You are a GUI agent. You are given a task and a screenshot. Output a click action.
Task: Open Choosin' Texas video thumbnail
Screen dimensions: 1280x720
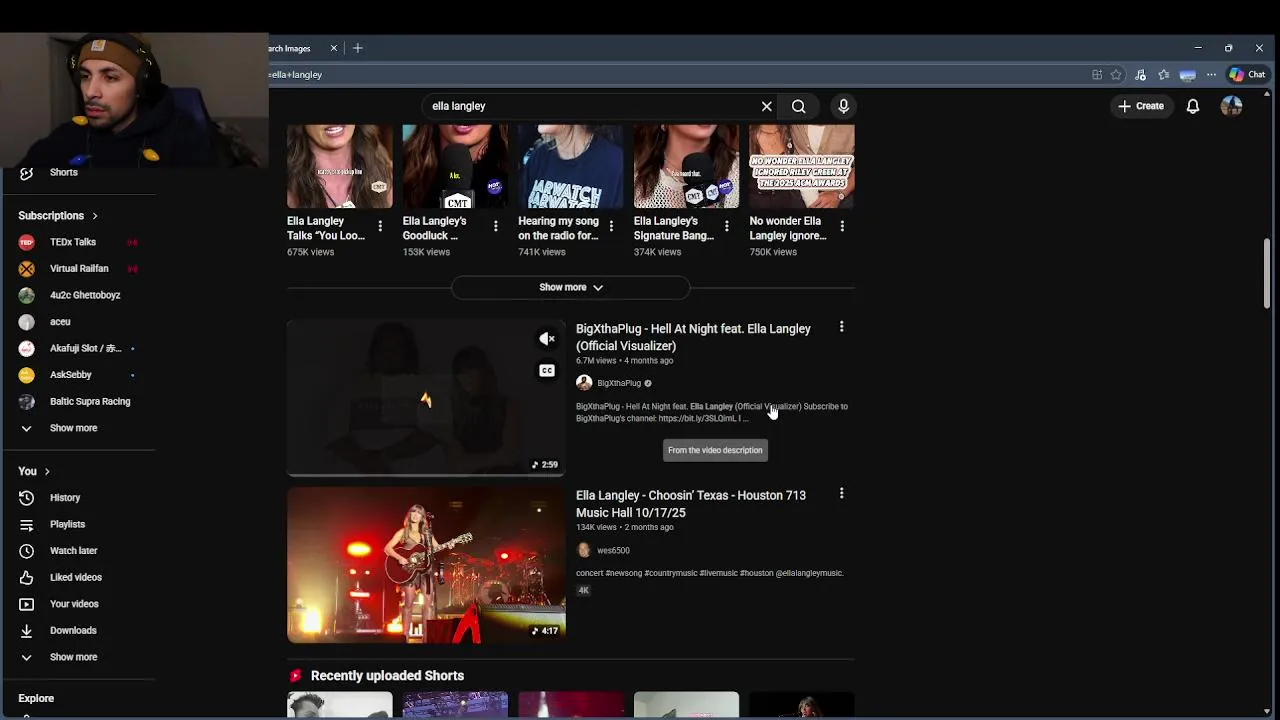click(x=426, y=565)
